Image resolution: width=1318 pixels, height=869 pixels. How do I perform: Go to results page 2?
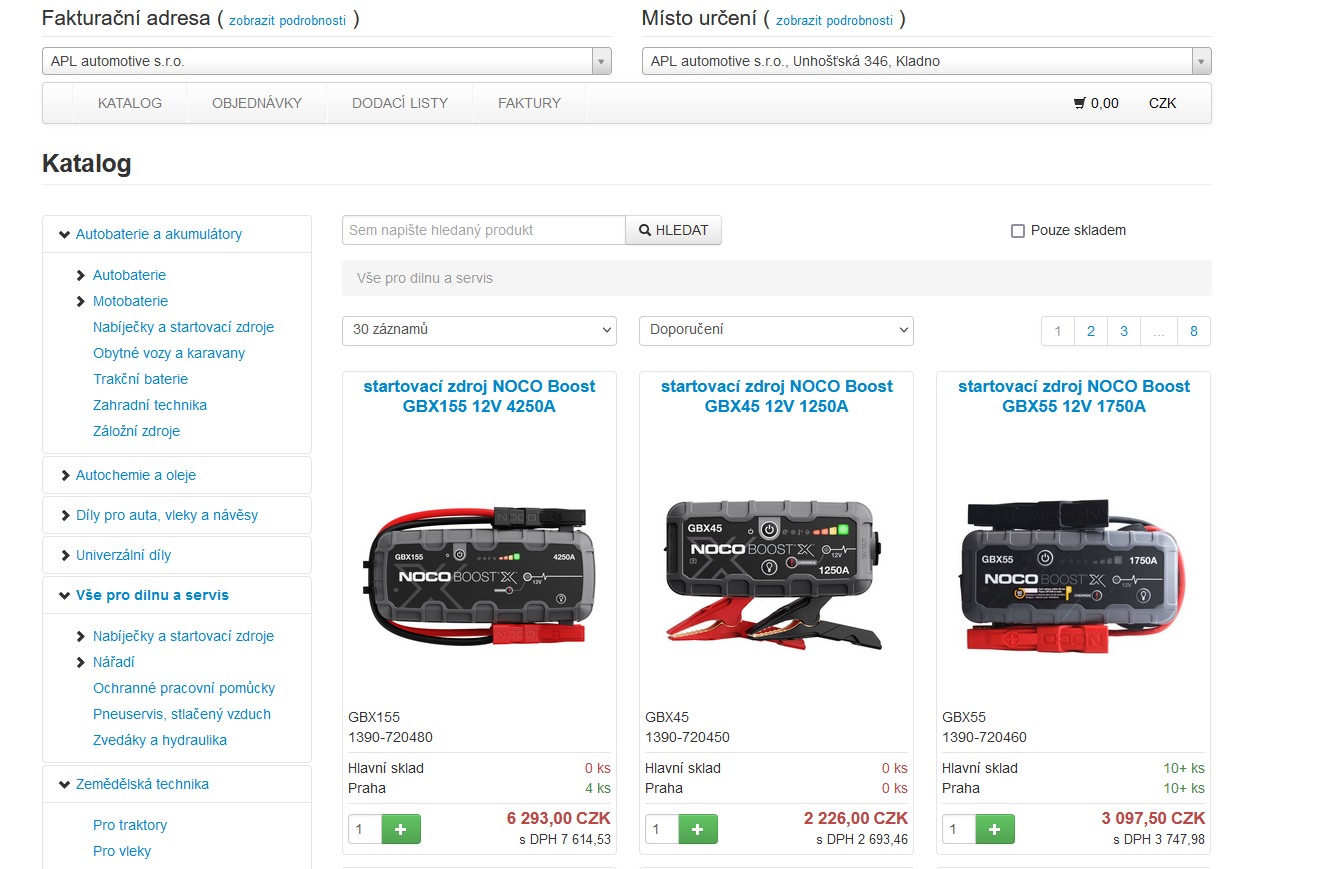(x=1091, y=331)
